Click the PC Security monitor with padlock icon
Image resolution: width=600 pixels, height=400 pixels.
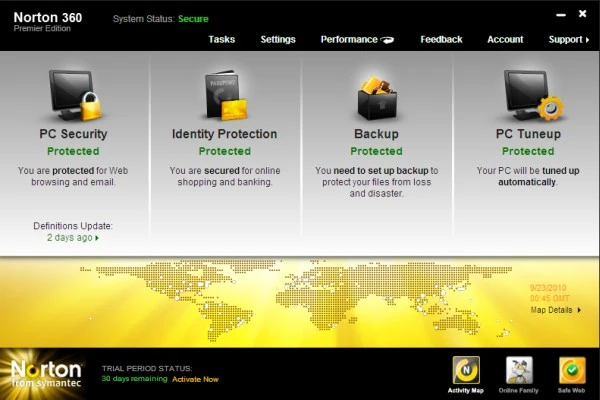pos(75,94)
